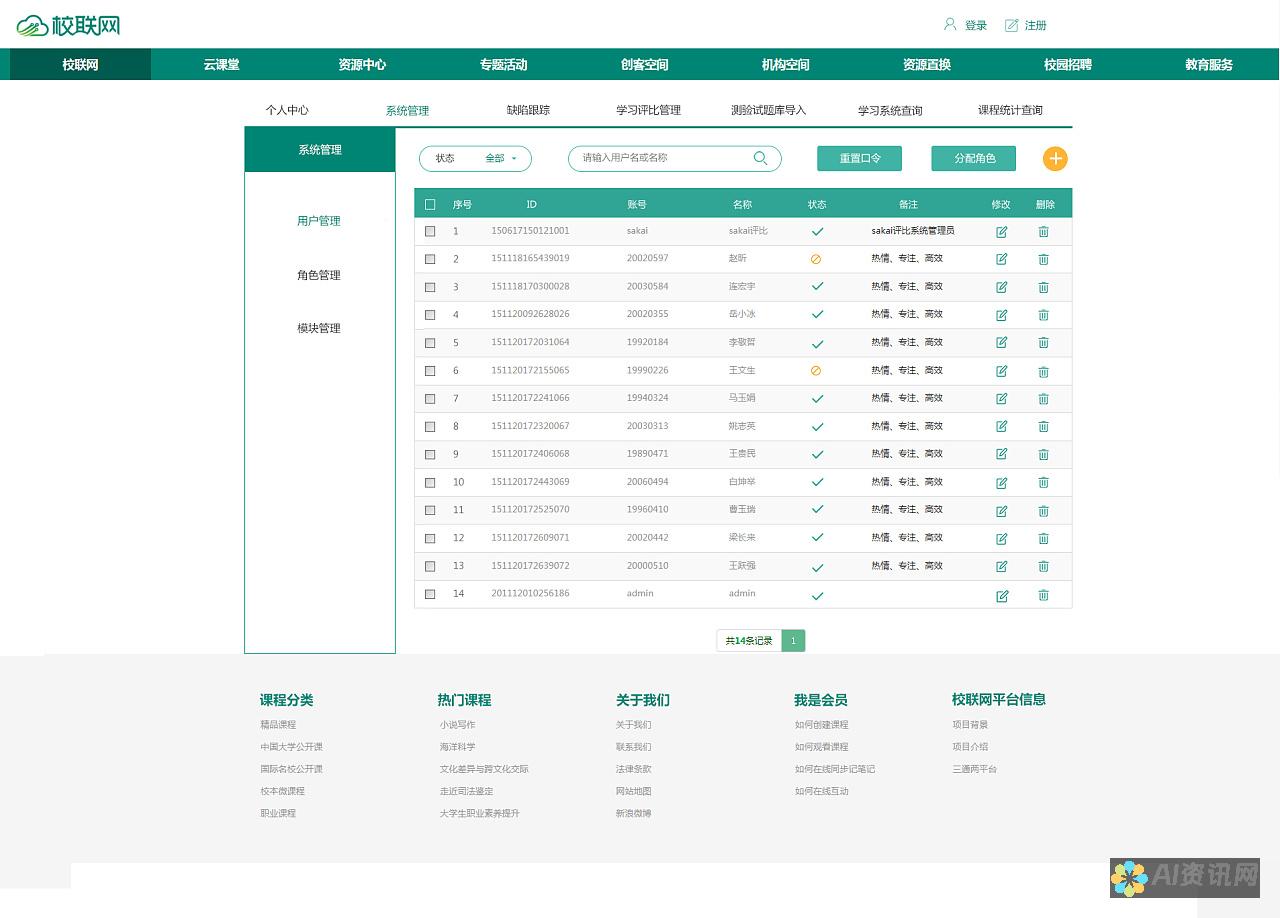Check the box for row 14 admin
The width and height of the screenshot is (1280, 918).
[x=430, y=594]
